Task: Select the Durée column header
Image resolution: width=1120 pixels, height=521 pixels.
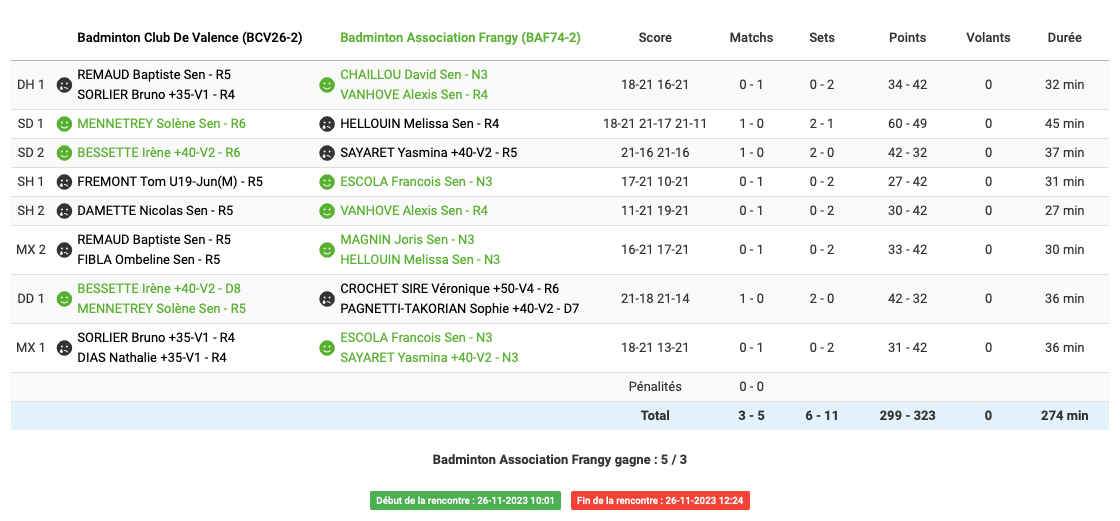Action: click(x=1064, y=38)
